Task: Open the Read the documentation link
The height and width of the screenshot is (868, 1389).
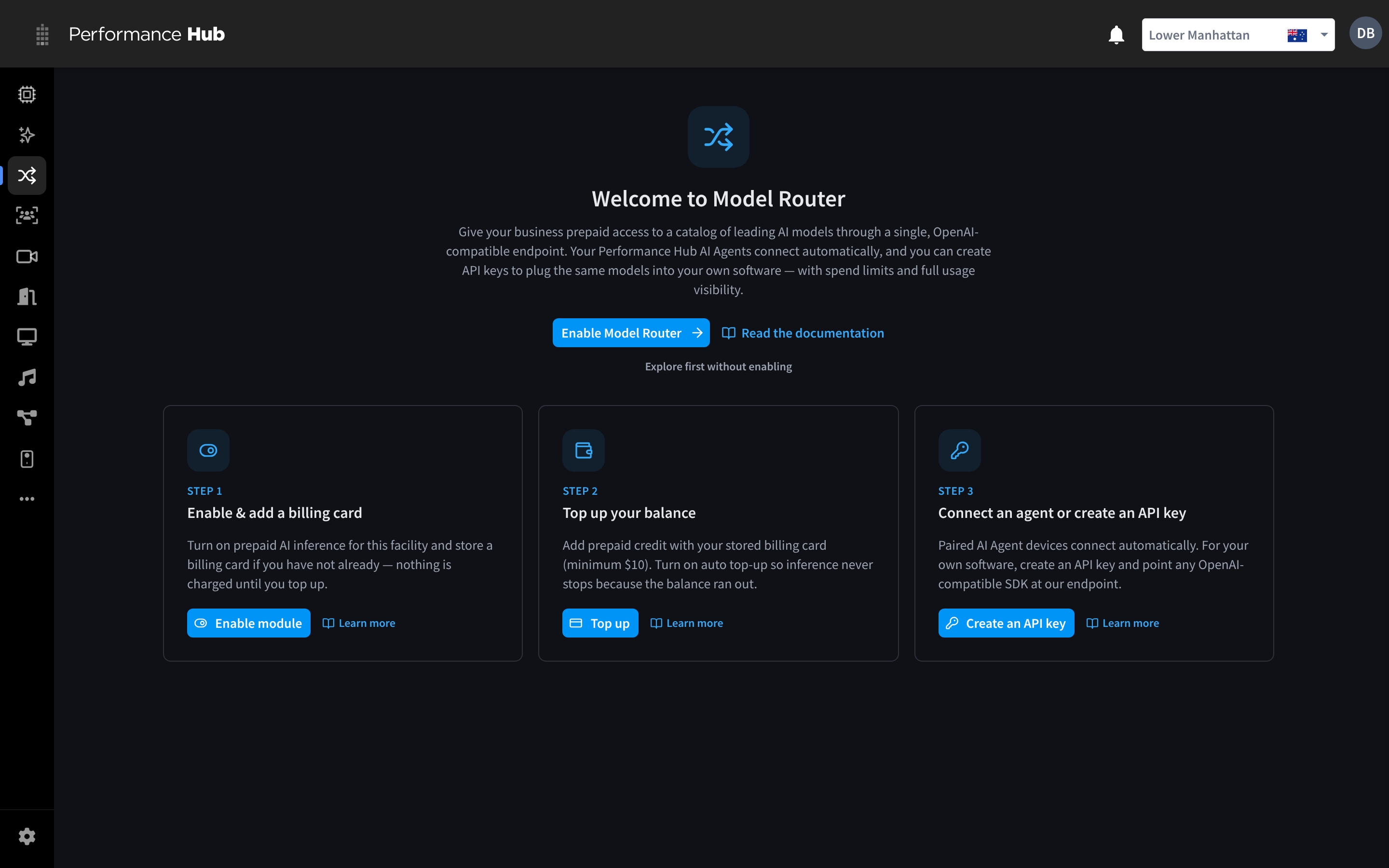Action: [x=803, y=333]
